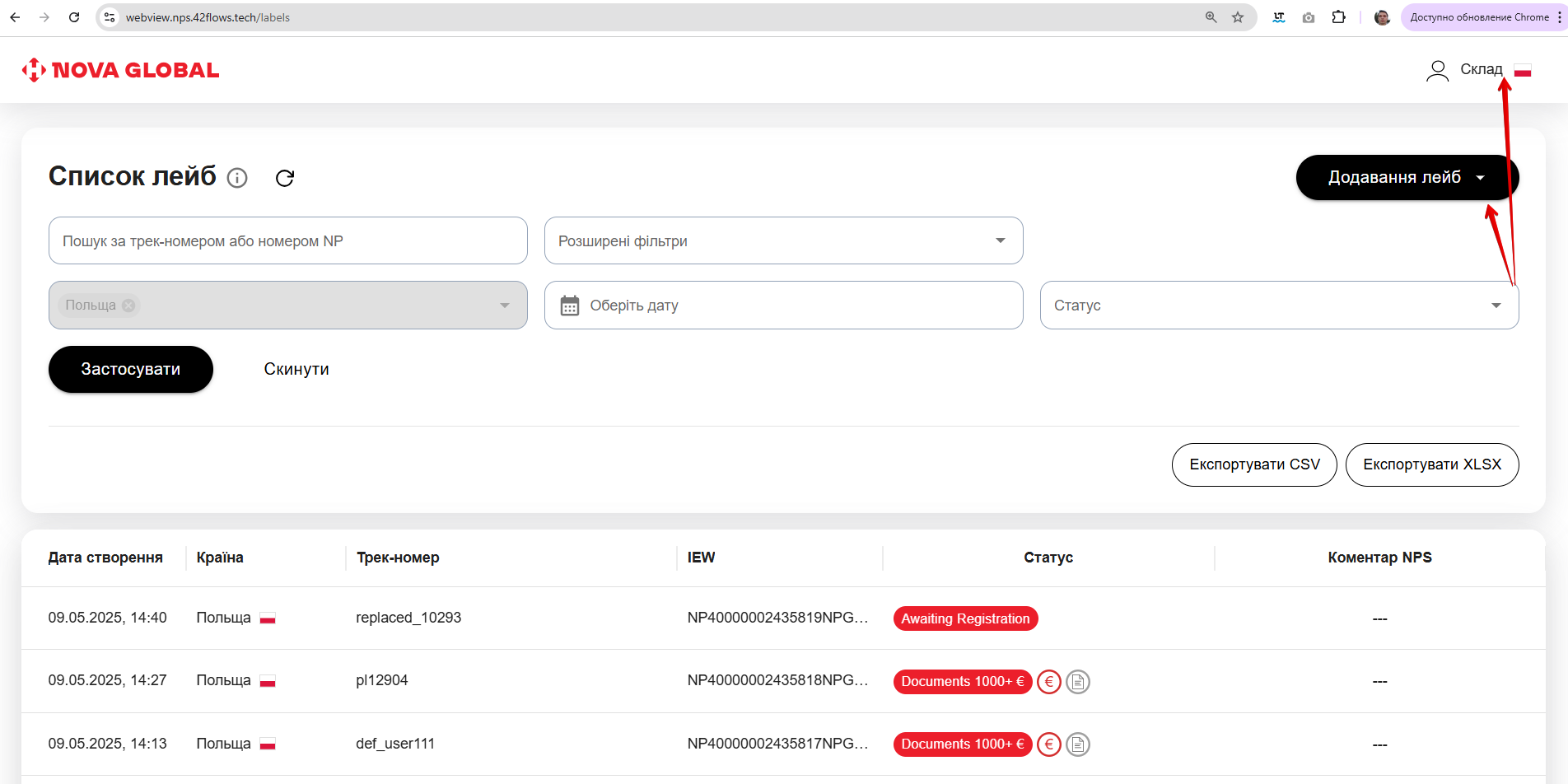Sort by Дата створення column header
This screenshot has width=1568, height=784.
105,558
